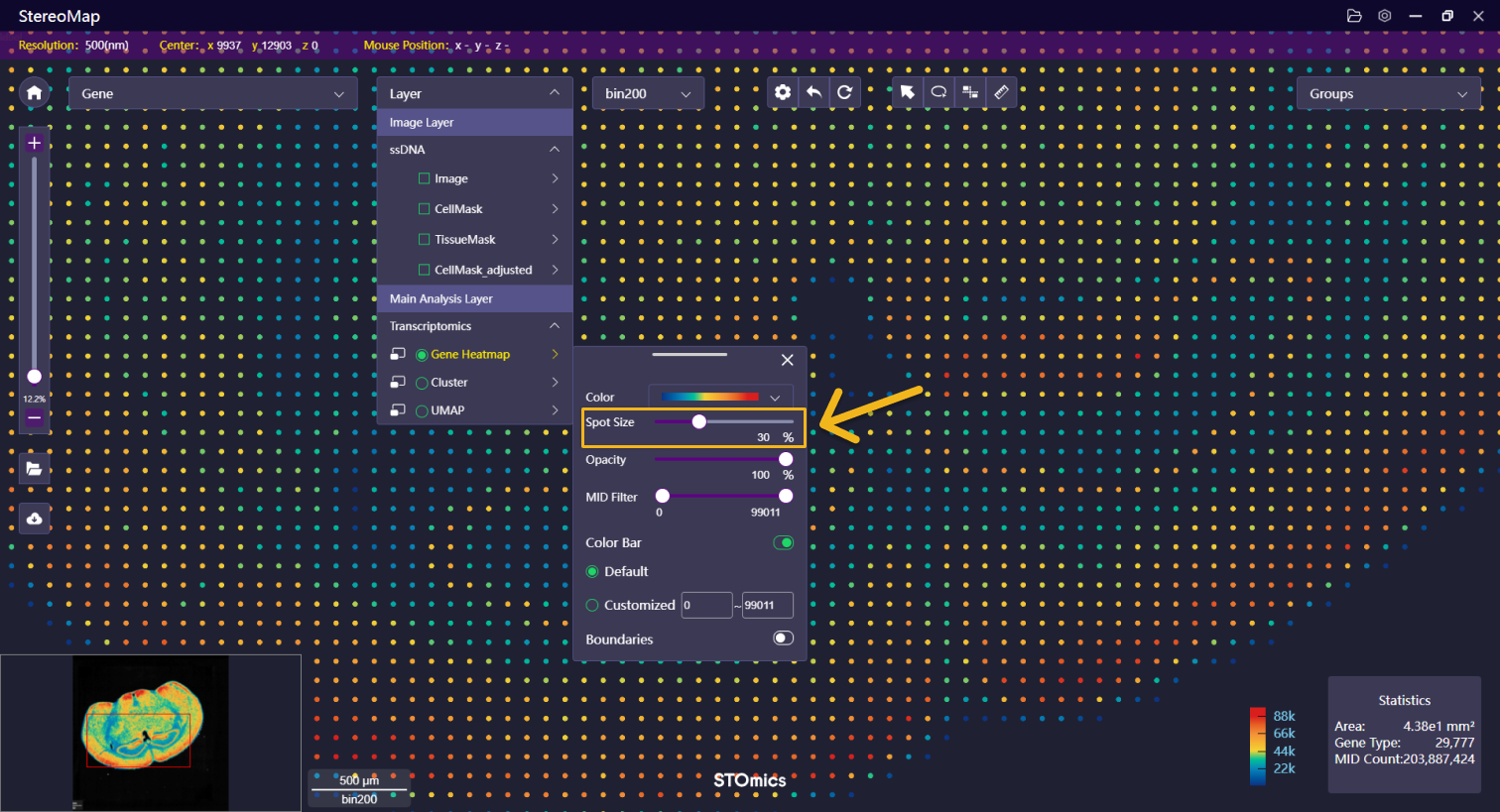Click the undo arrow icon
This screenshot has height=812, width=1500.
coord(813,92)
